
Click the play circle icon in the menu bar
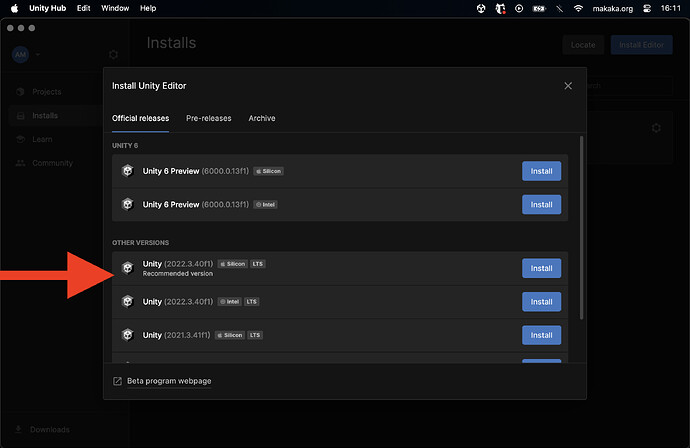(x=519, y=8)
